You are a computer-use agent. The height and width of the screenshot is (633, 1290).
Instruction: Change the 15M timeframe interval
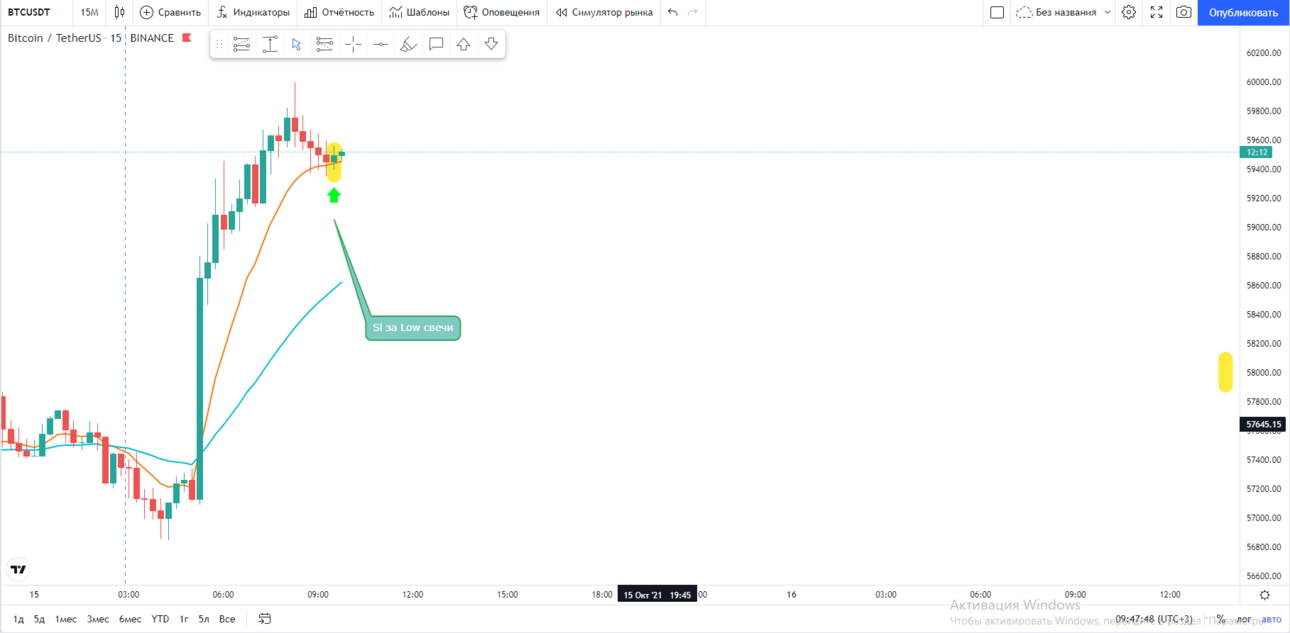(x=89, y=12)
